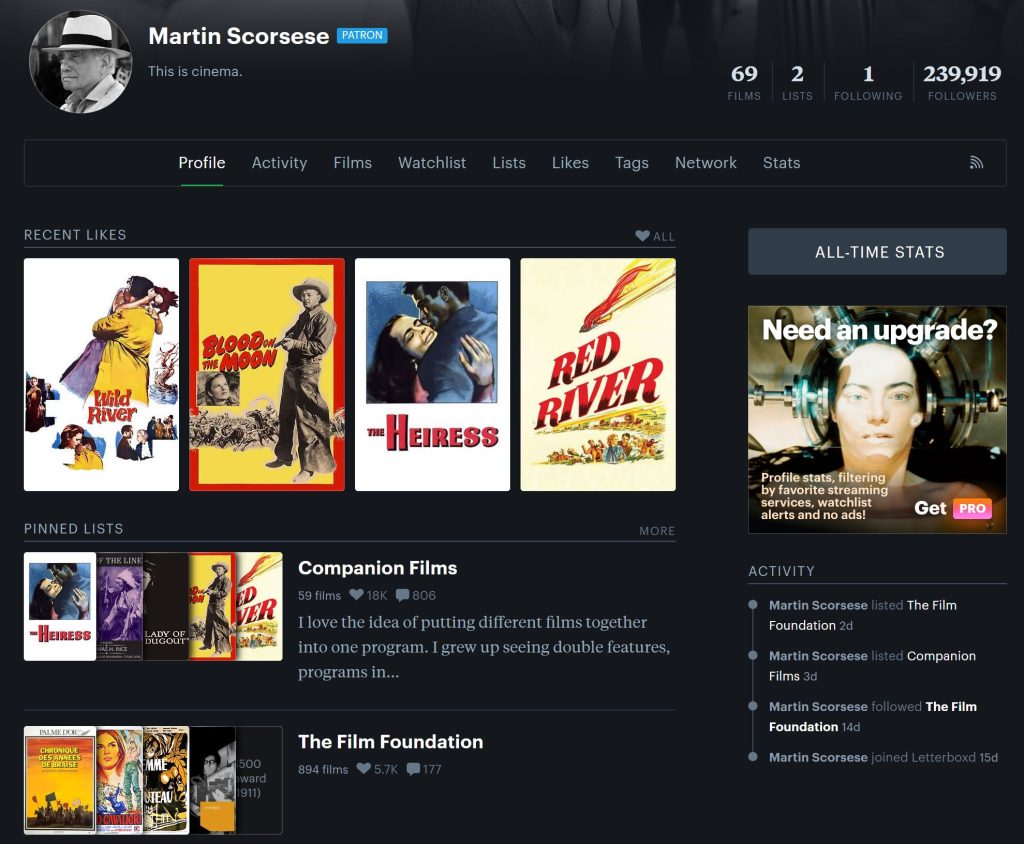This screenshot has height=844, width=1024.
Task: Open the Wild River poster
Action: point(101,374)
